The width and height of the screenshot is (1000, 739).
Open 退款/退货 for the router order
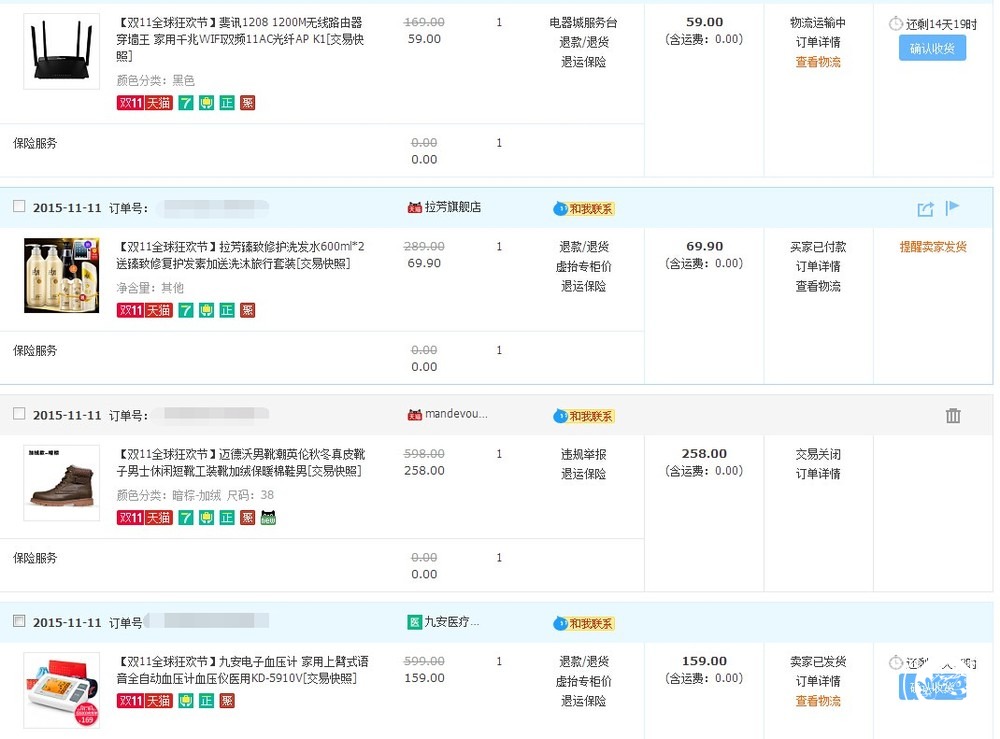(x=583, y=42)
